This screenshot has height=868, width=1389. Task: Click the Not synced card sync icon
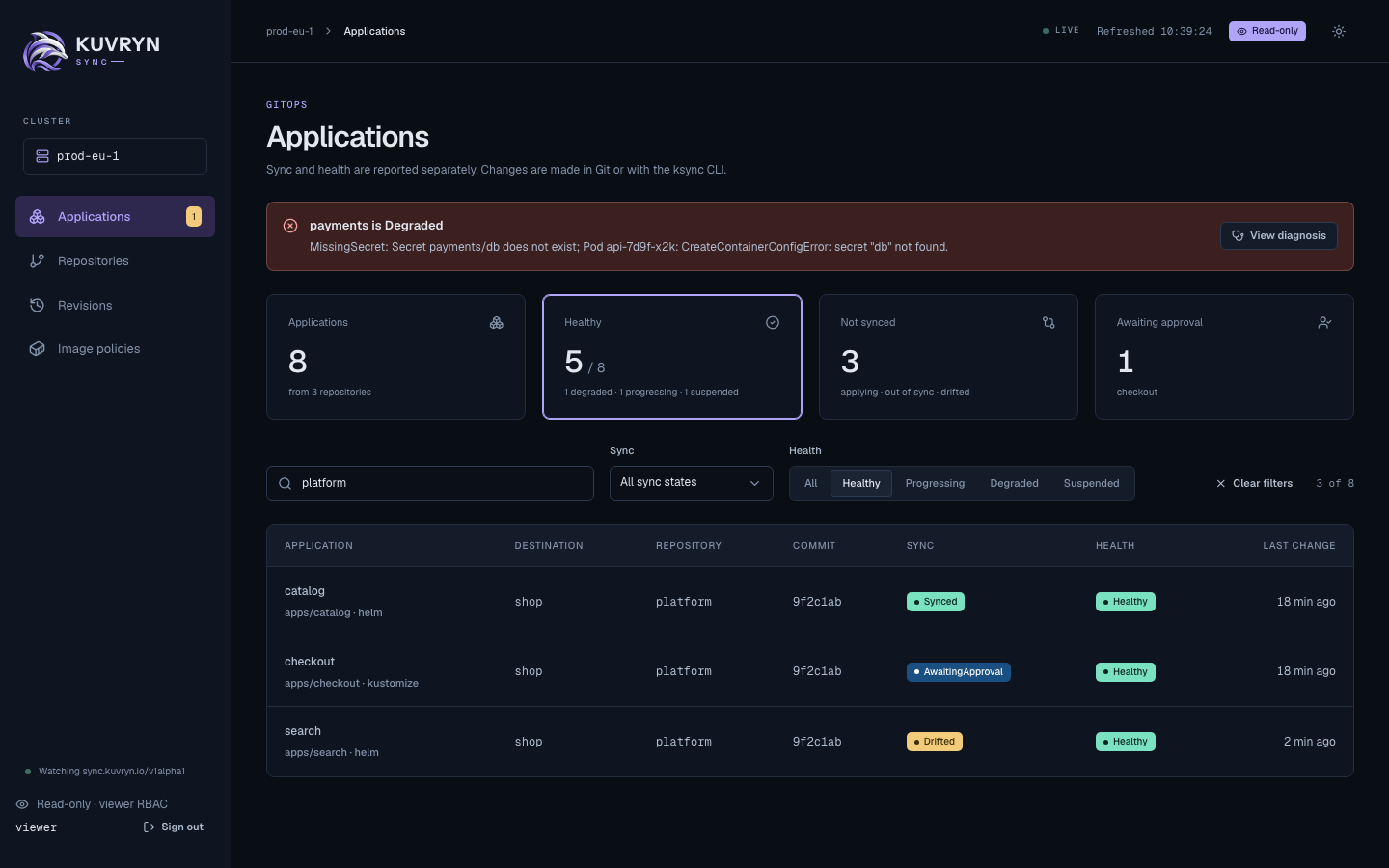click(x=1049, y=323)
